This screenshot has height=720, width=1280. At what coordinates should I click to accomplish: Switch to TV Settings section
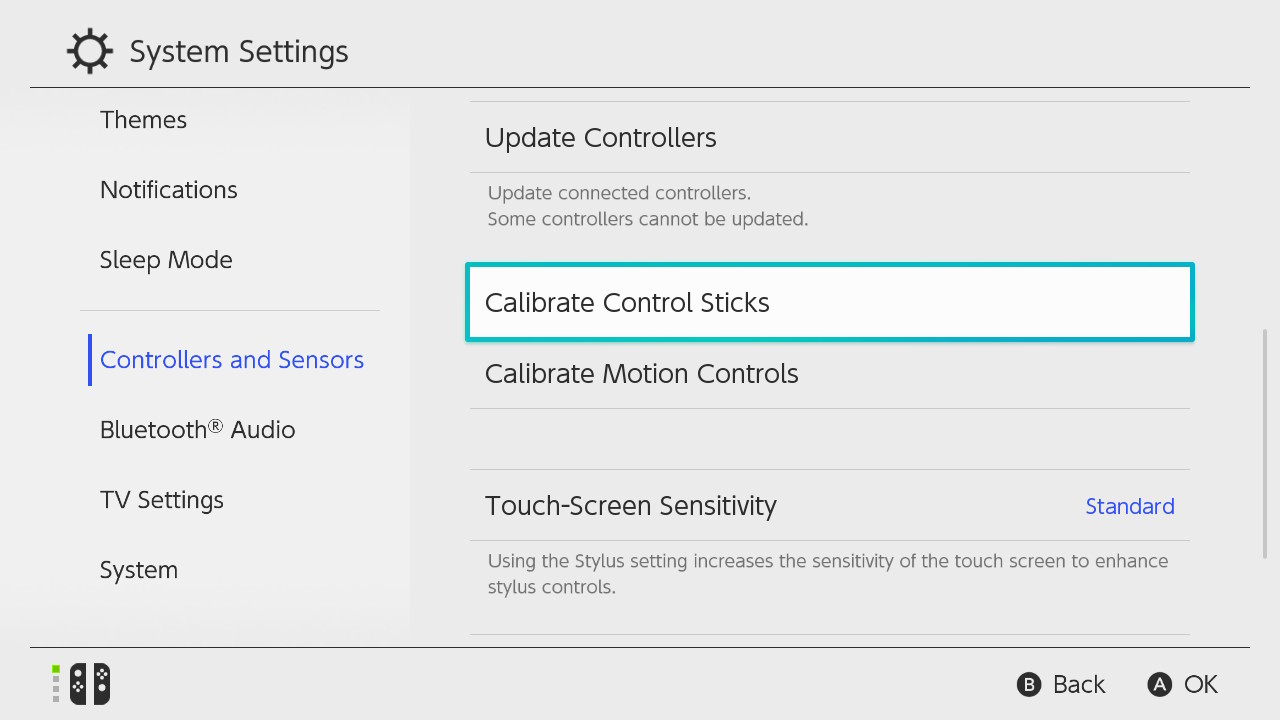coord(162,500)
